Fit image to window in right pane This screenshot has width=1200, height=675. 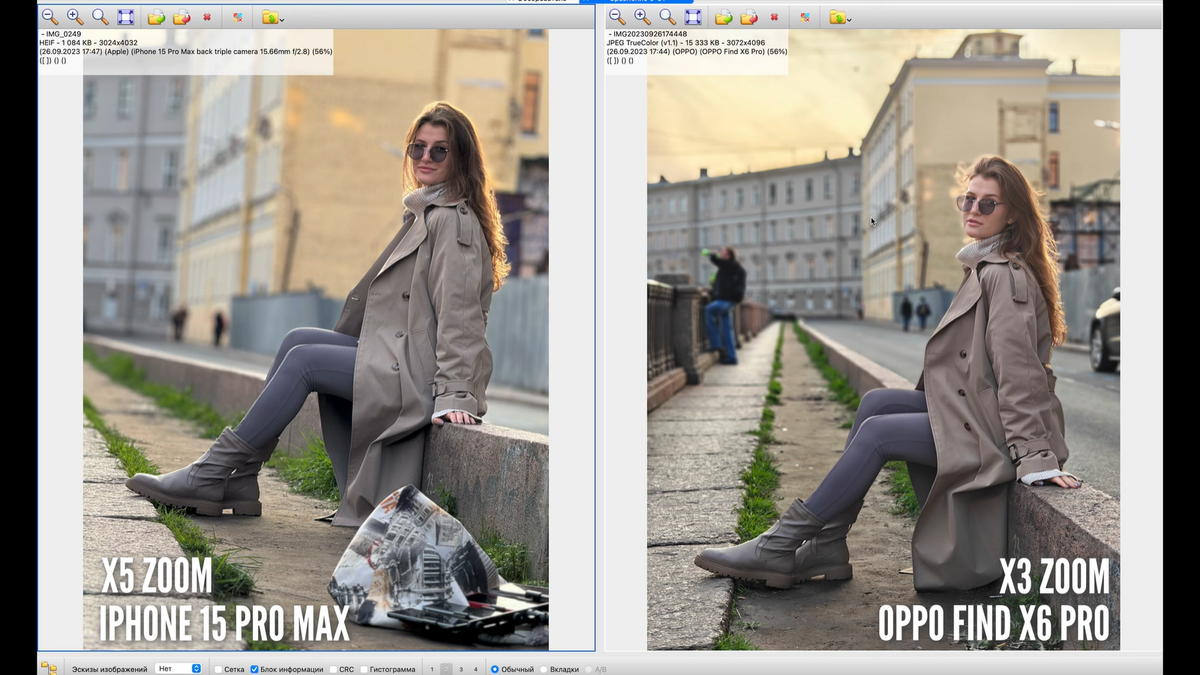(x=692, y=17)
